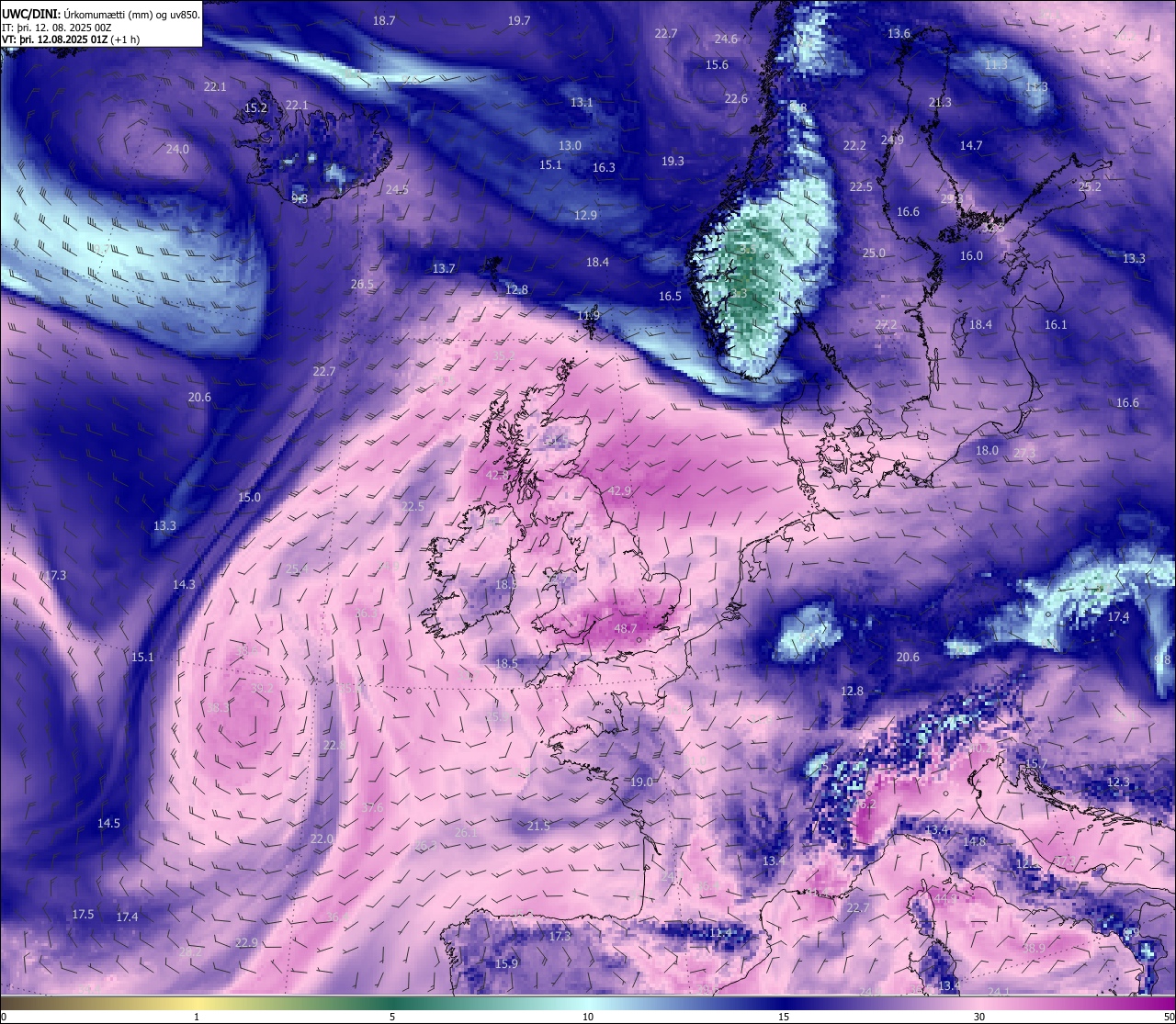Screen dimensions: 1176x1024
Task: Click the colorbar tick label 5
Action: point(392,1017)
